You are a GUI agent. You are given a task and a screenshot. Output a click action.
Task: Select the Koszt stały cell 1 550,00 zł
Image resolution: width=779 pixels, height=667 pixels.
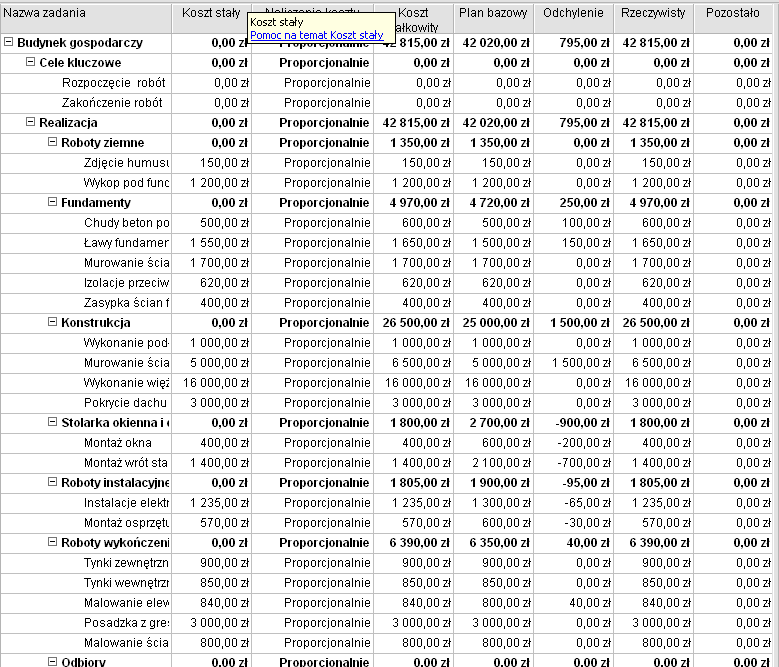(211, 243)
